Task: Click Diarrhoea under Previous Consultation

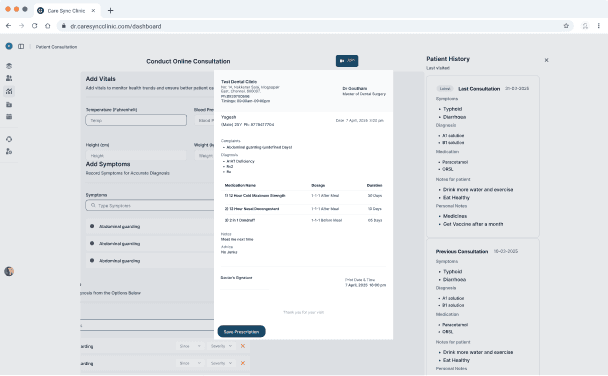Action: coord(454,279)
